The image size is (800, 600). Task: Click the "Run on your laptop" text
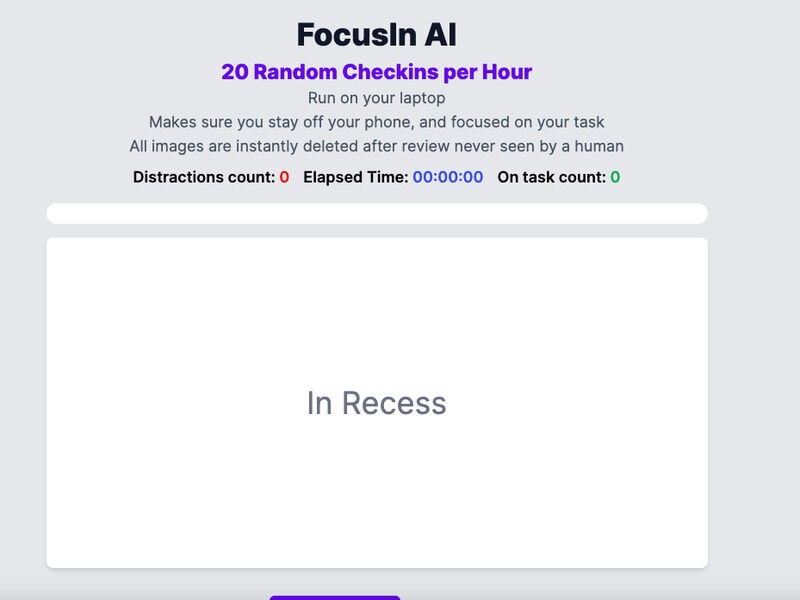click(376, 98)
